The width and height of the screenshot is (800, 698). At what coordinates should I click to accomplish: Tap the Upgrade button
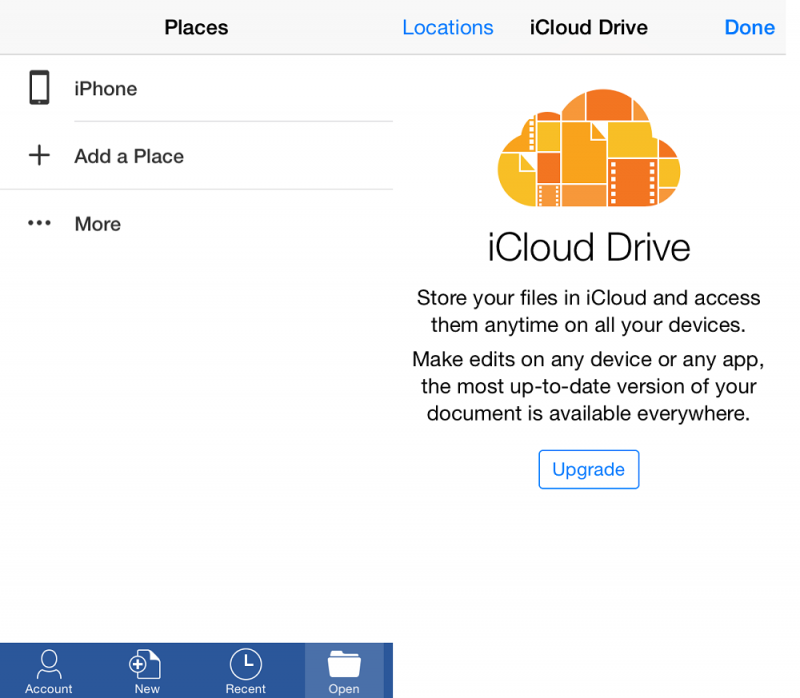589,469
